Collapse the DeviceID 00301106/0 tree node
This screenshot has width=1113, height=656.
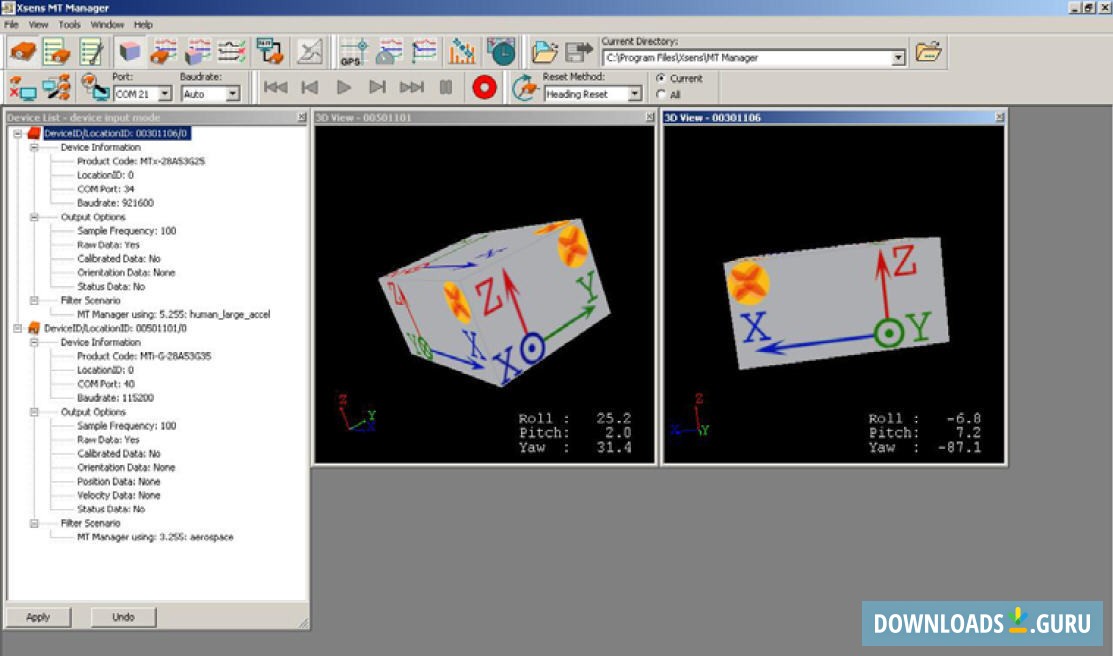[18, 133]
